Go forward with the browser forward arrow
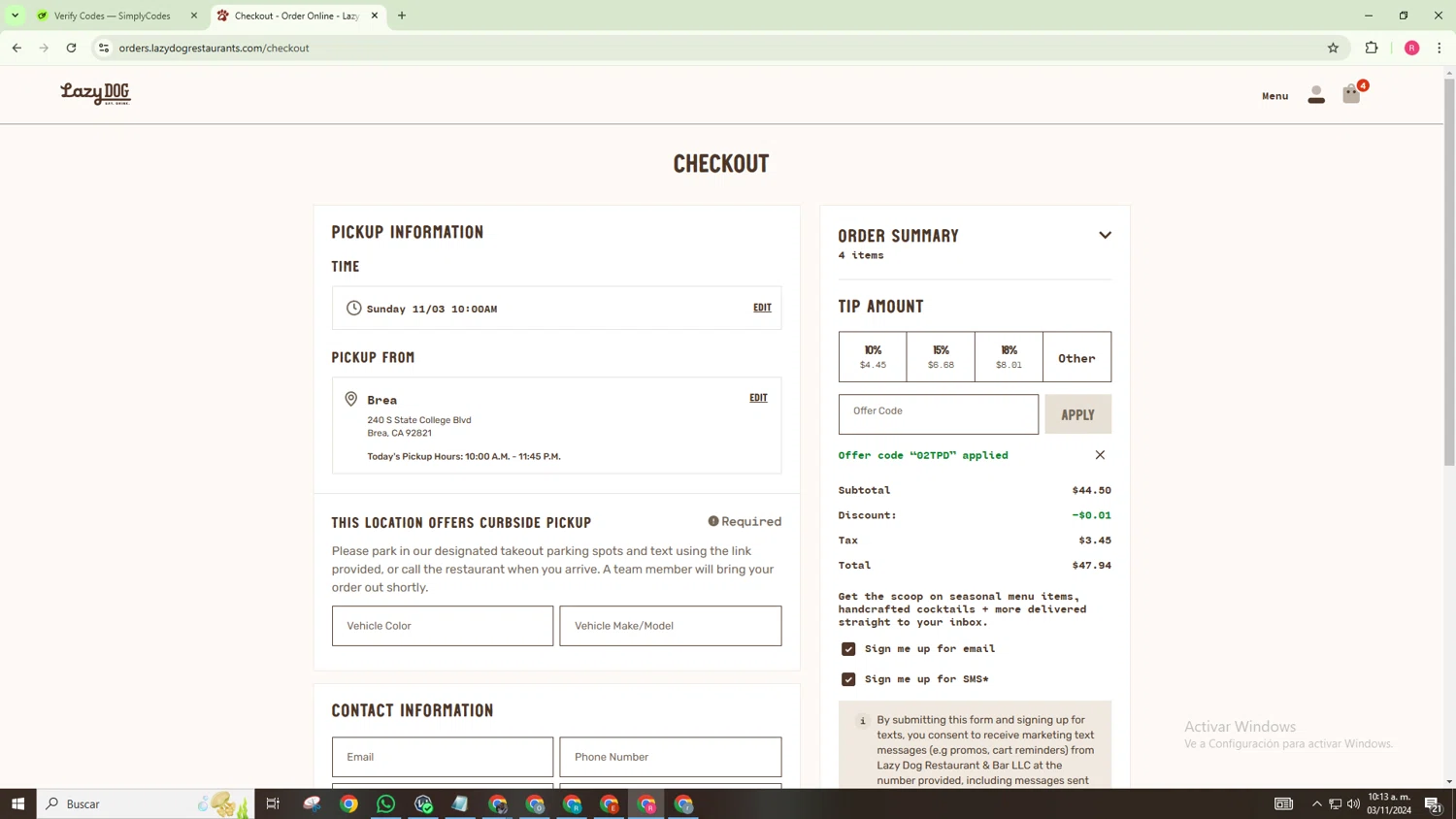This screenshot has height=819, width=1456. point(44,48)
